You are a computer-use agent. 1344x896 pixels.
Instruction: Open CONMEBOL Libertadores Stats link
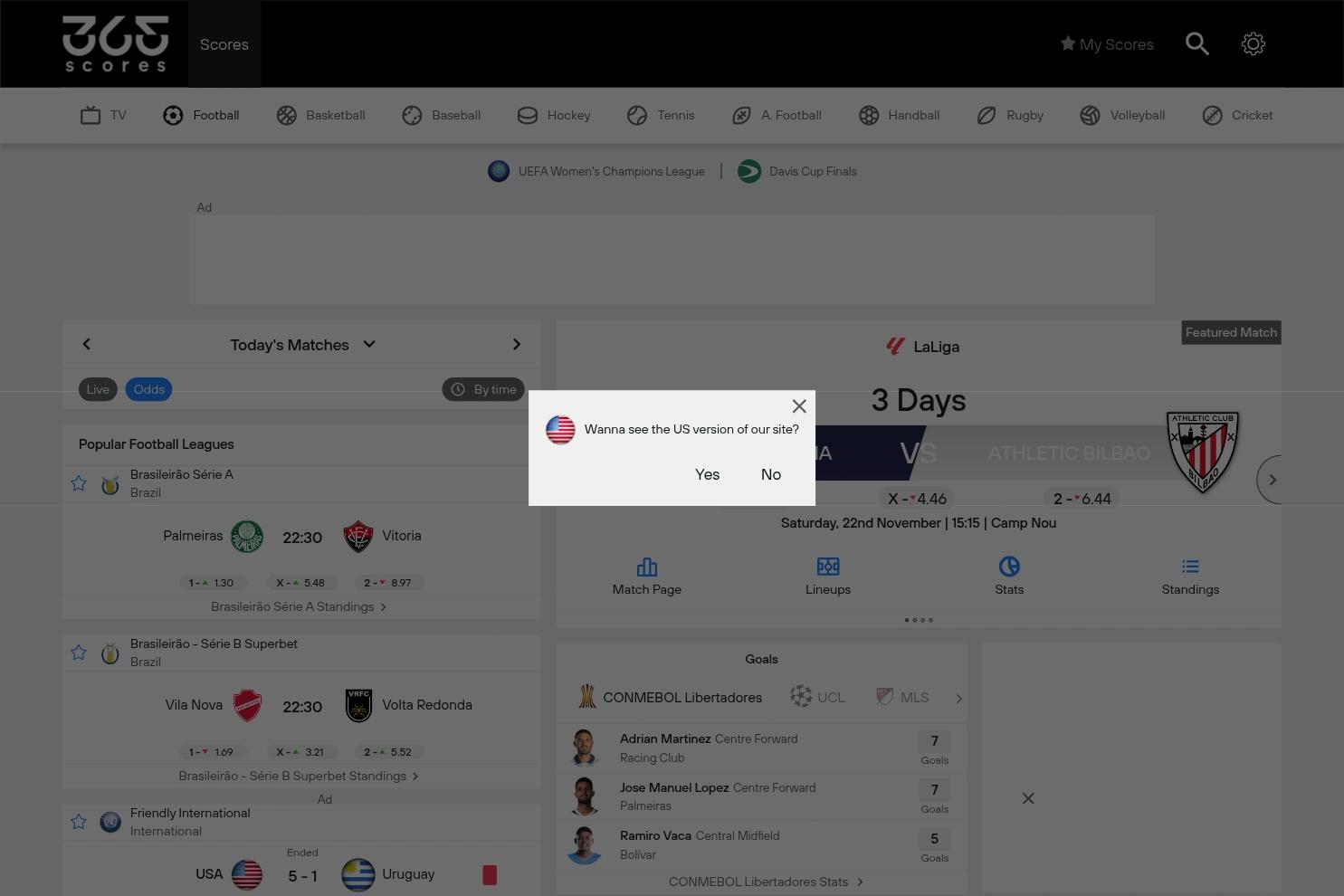pyautogui.click(x=766, y=882)
